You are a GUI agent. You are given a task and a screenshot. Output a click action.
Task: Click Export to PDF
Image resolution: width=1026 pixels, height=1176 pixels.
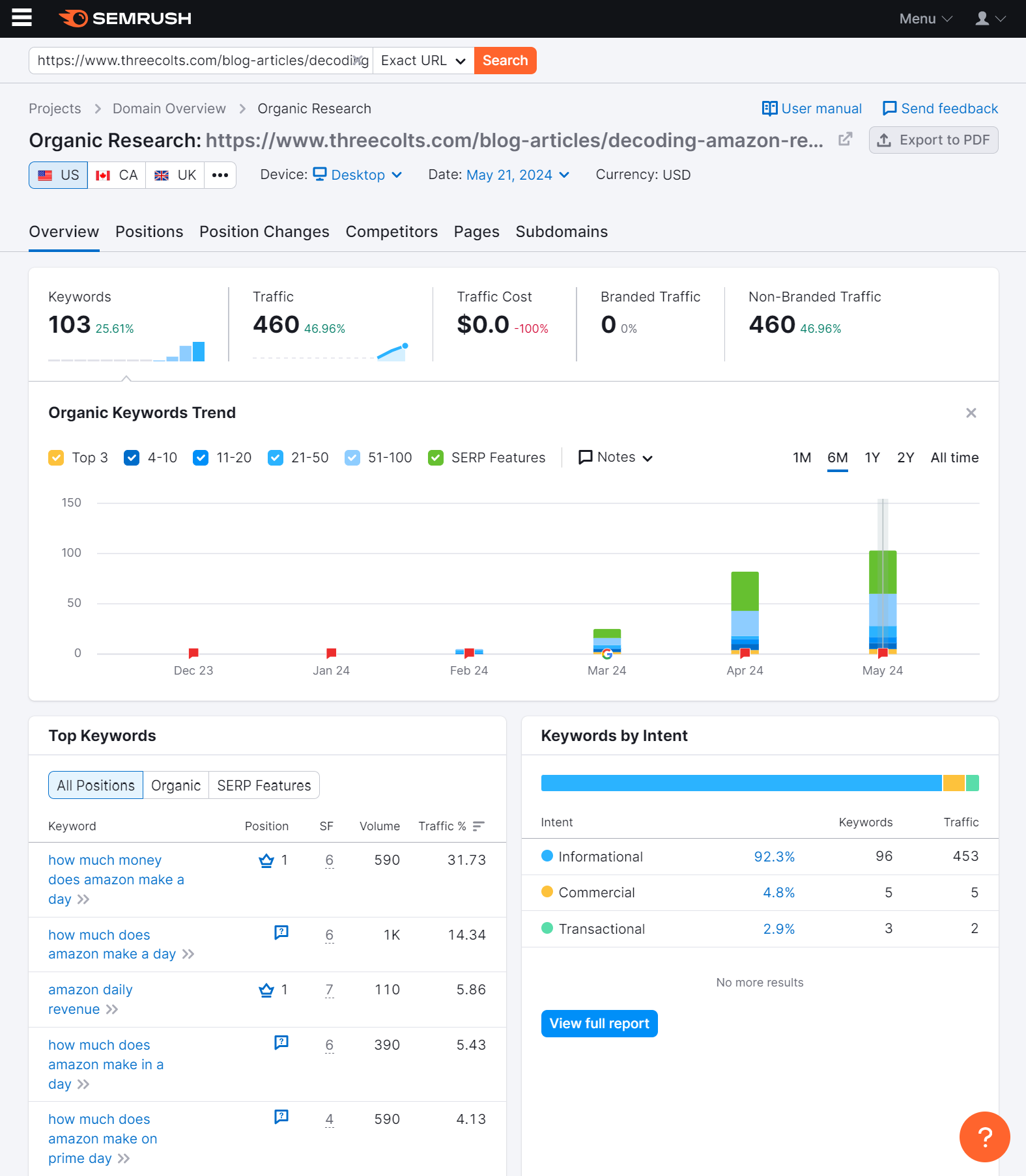coord(933,140)
